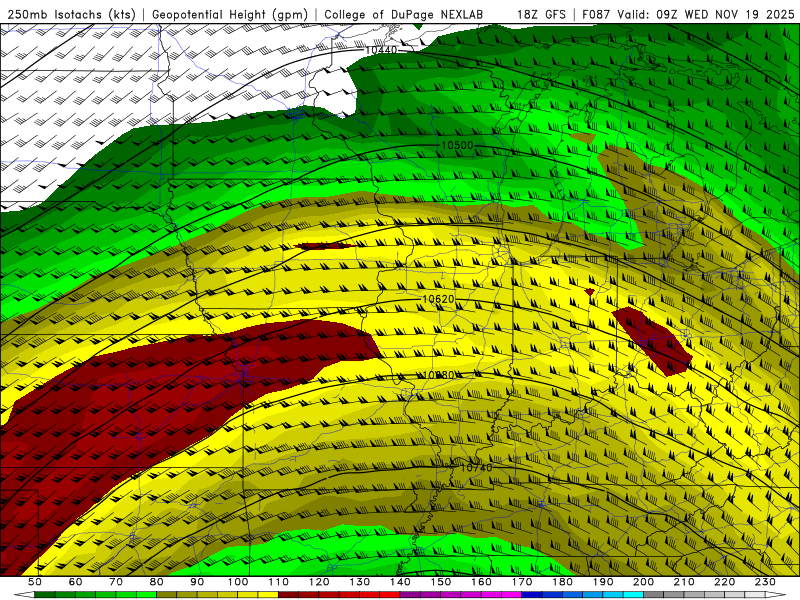Click the 120 value on the color scale
The height and width of the screenshot is (600, 800).
tap(319, 582)
